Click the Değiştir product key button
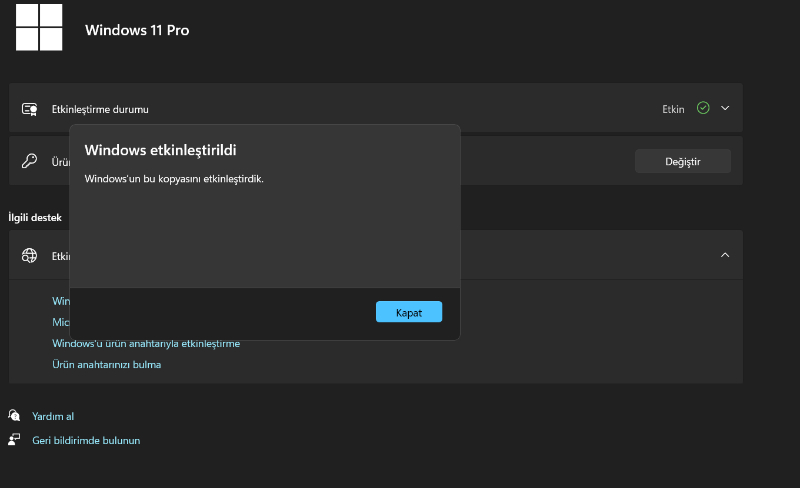The width and height of the screenshot is (800, 488). [683, 161]
